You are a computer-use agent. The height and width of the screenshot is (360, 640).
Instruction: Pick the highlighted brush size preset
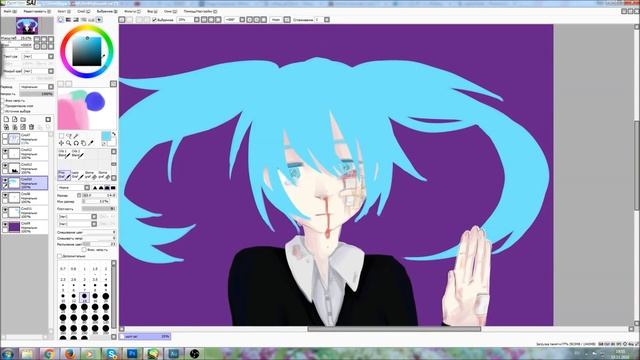tap(84, 297)
